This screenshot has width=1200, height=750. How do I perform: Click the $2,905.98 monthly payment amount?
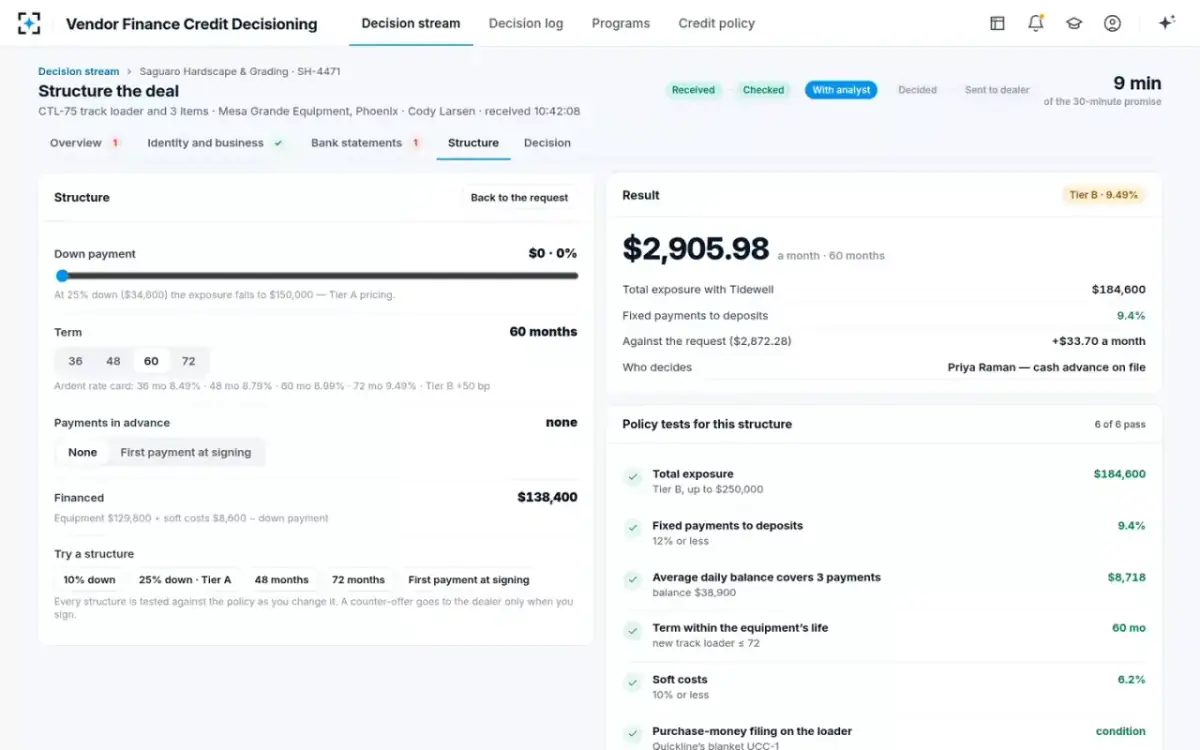click(x=696, y=249)
